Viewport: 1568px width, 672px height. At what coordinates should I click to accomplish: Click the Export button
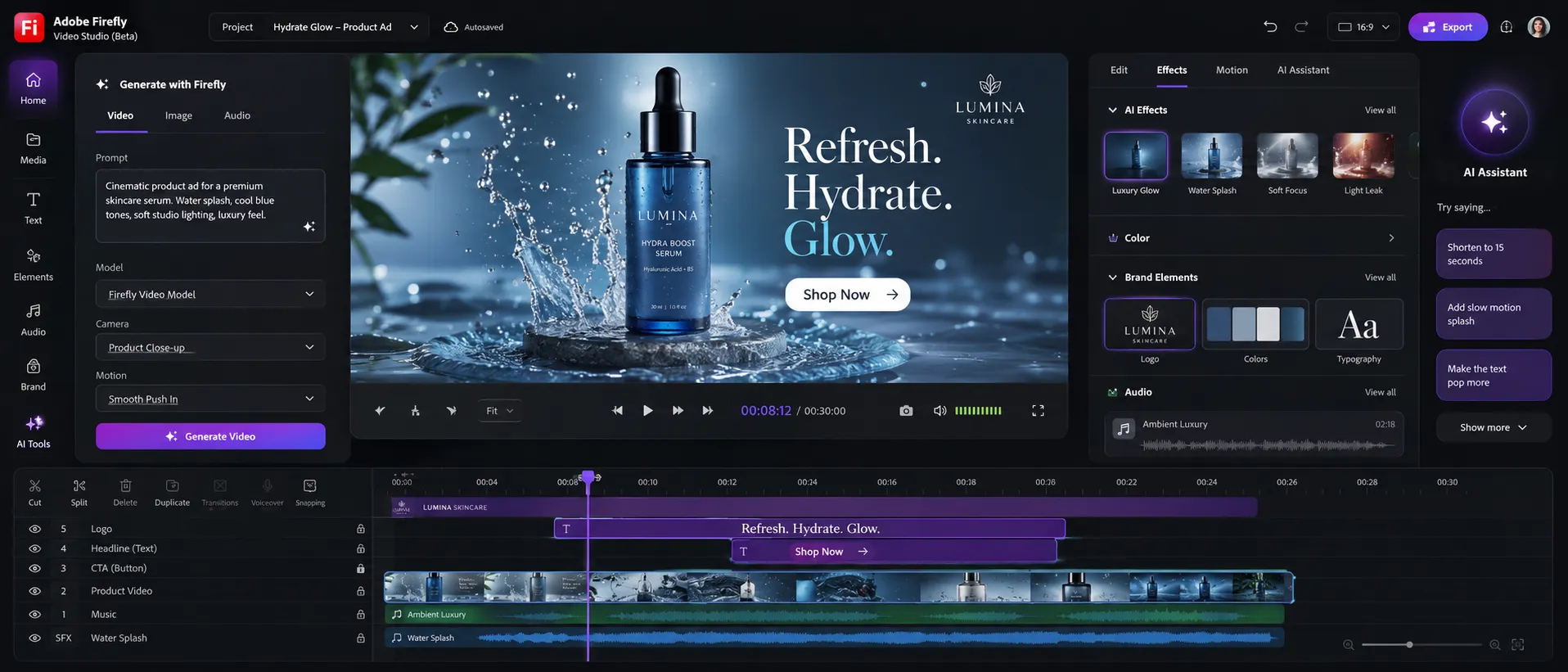(x=1448, y=27)
